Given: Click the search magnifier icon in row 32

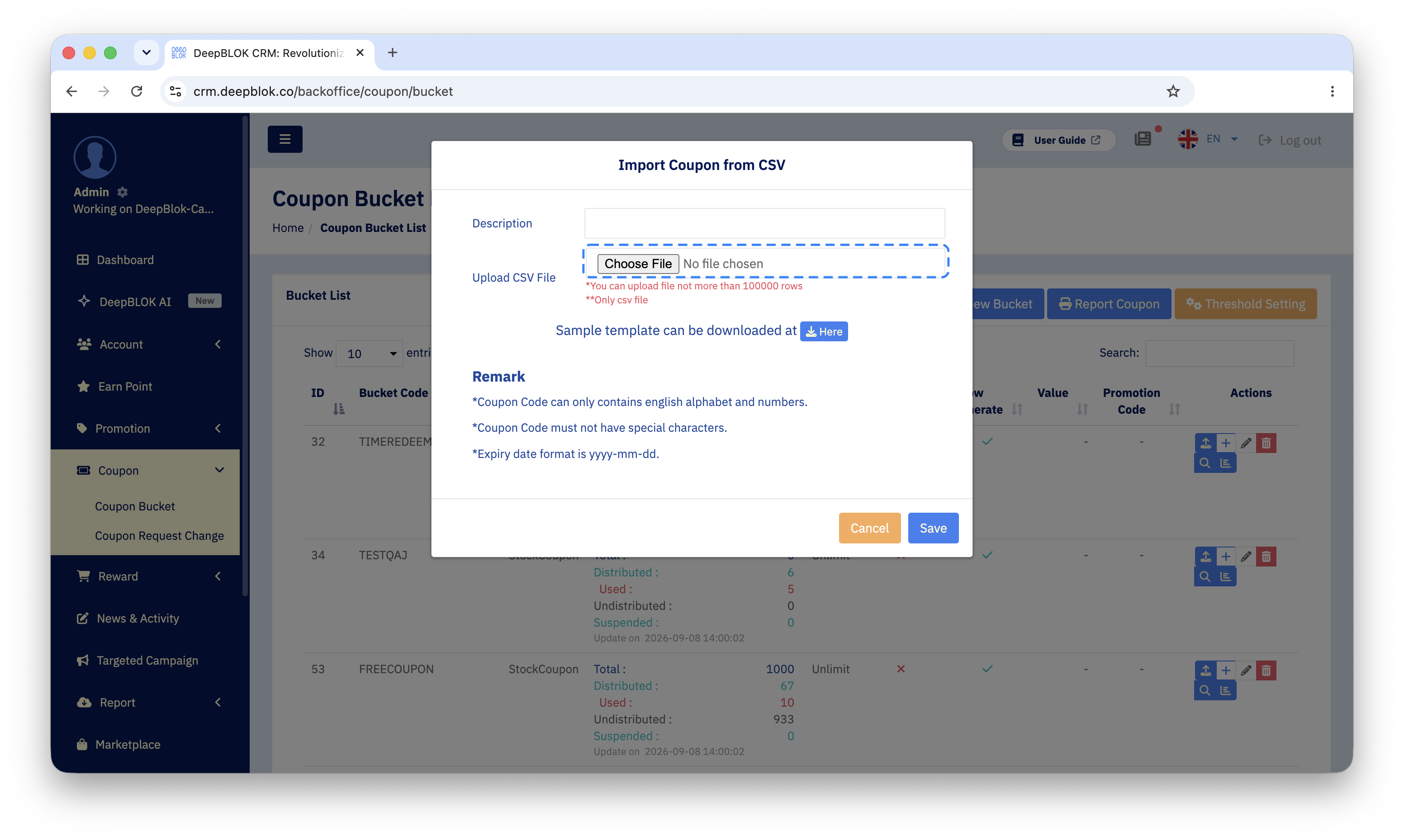Looking at the screenshot, I should point(1205,463).
